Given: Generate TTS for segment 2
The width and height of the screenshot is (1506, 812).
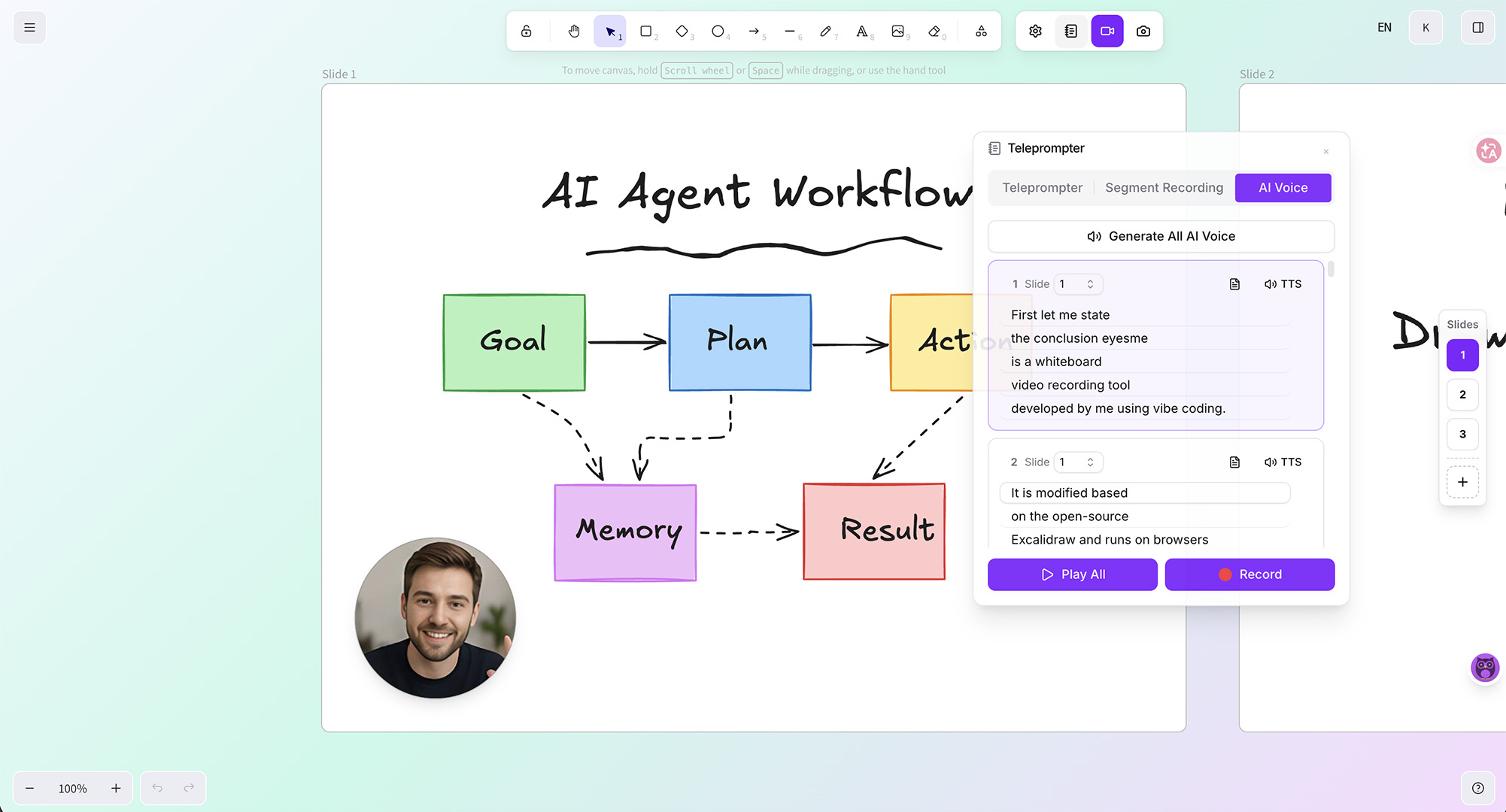Looking at the screenshot, I should click(1283, 462).
